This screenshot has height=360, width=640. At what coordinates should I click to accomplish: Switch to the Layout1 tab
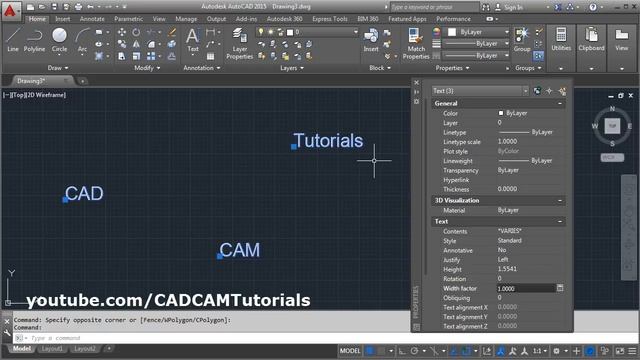(52, 349)
